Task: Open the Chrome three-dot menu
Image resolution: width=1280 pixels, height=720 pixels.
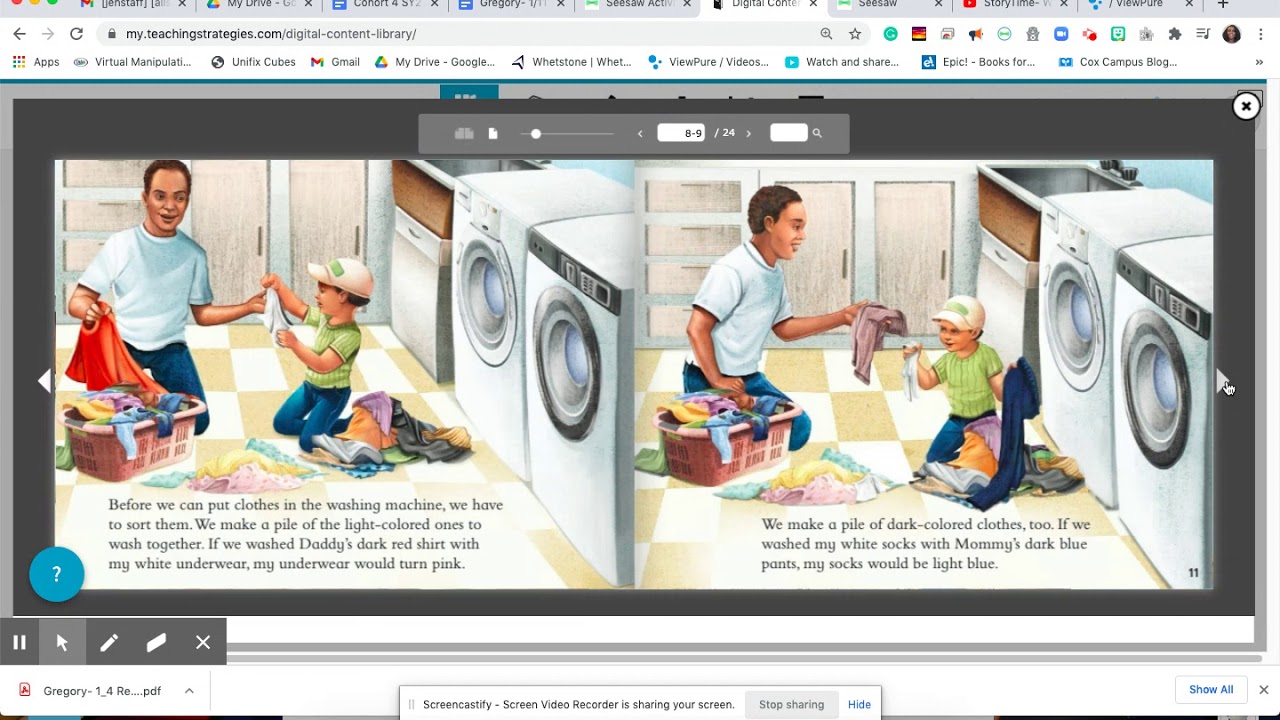Action: (x=1260, y=34)
